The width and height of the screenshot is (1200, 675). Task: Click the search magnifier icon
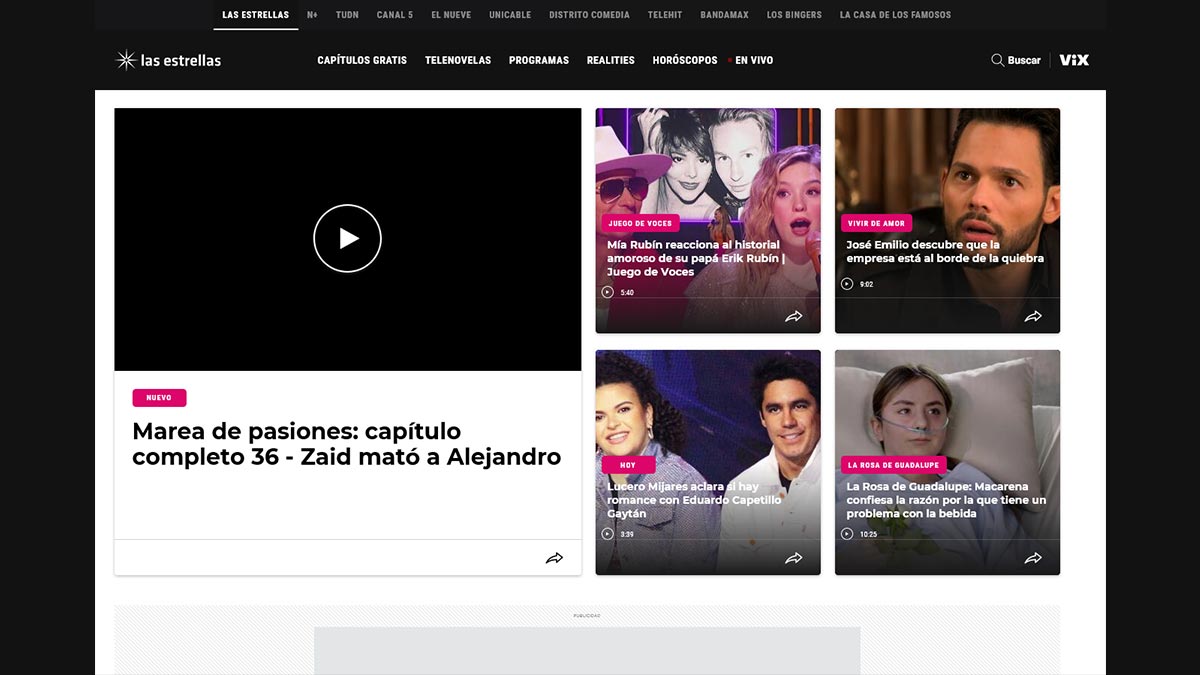(997, 60)
